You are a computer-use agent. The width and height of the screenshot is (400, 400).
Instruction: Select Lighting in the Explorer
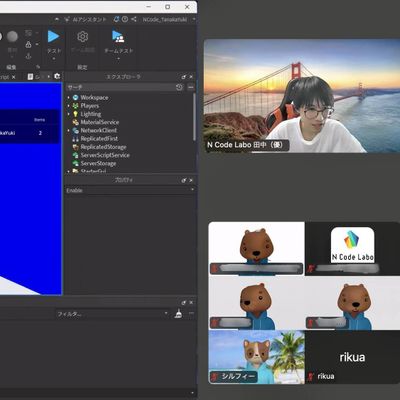pyautogui.click(x=91, y=114)
